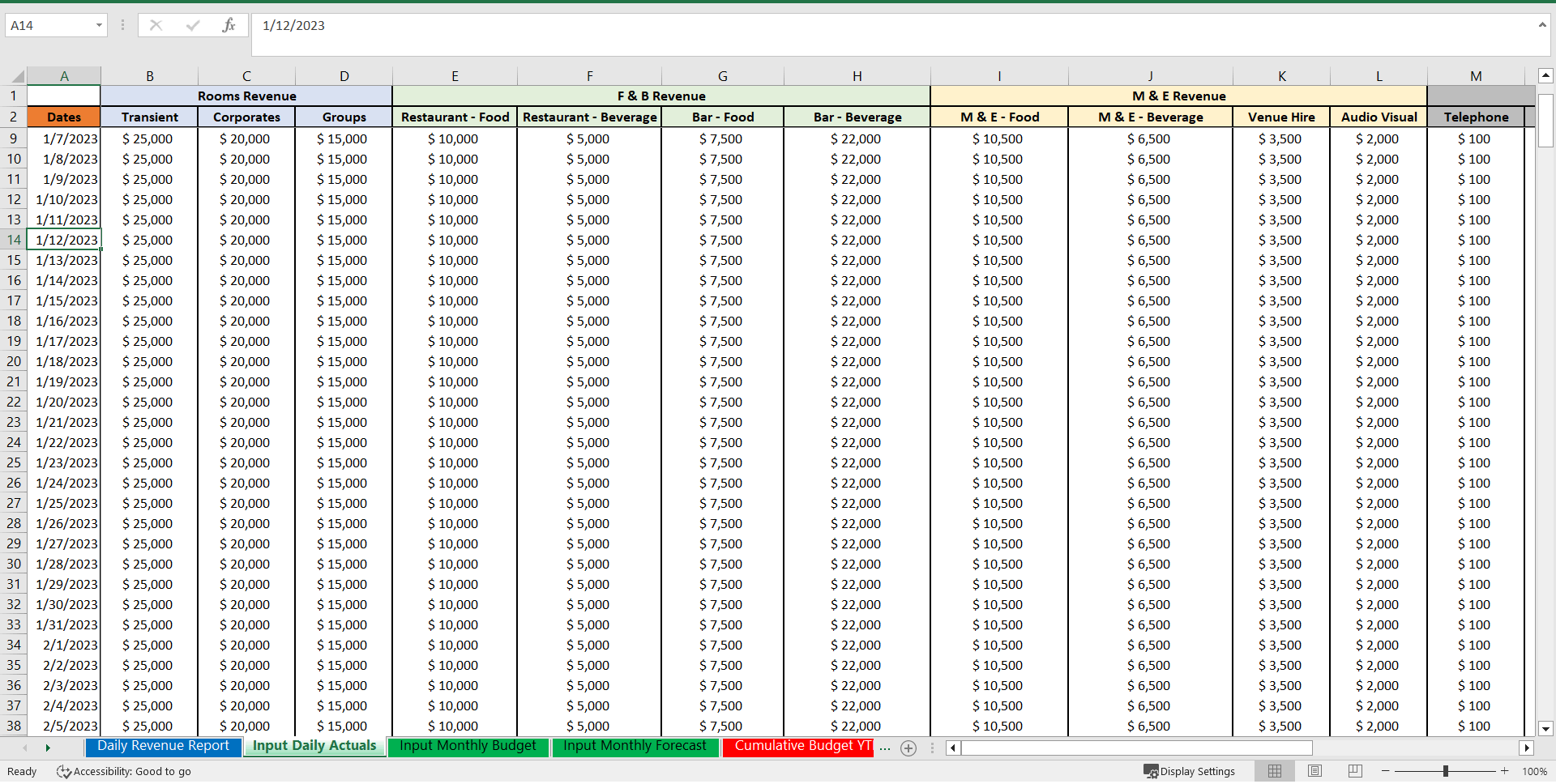Click the date cell 1/20/2023
This screenshot has height=784, width=1556.
(64, 402)
